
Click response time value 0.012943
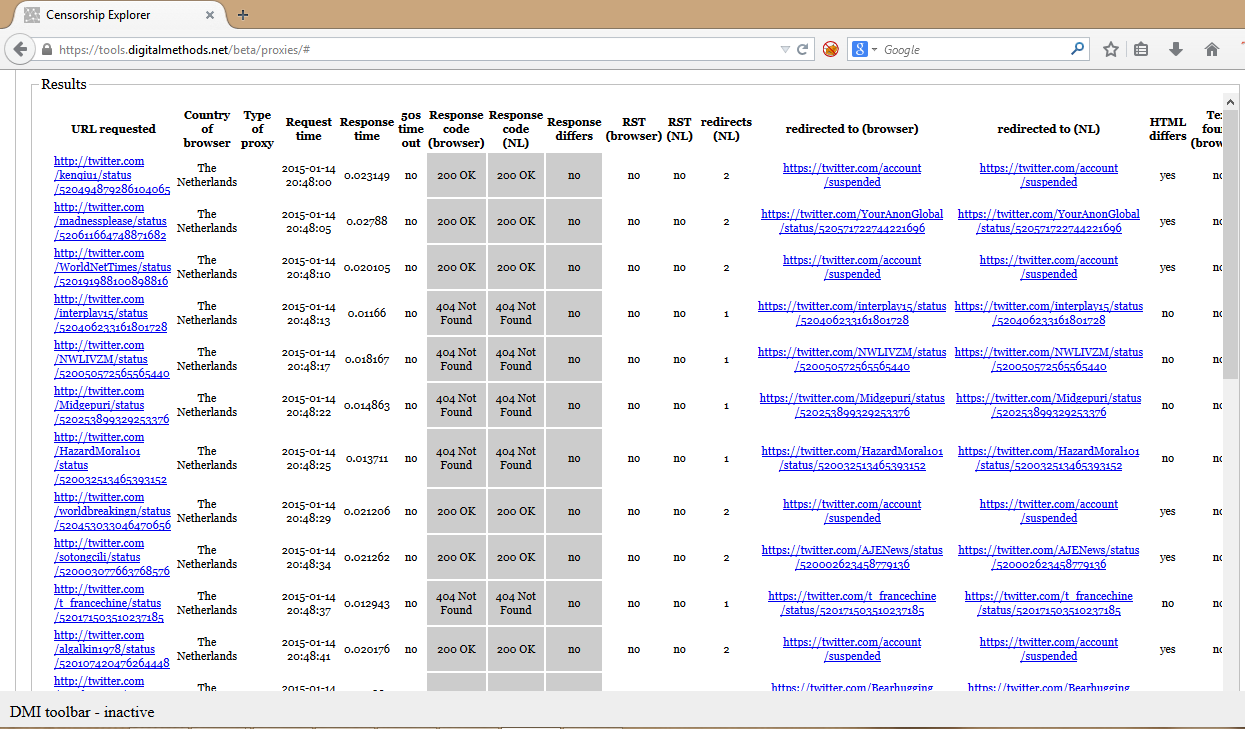367,603
